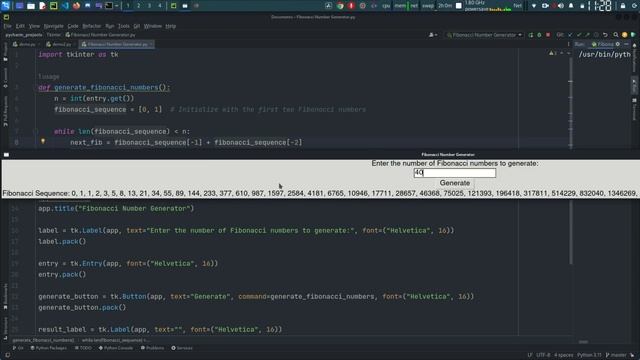Open the Refactor menu
The width and height of the screenshot is (640, 360).
[x=91, y=26]
